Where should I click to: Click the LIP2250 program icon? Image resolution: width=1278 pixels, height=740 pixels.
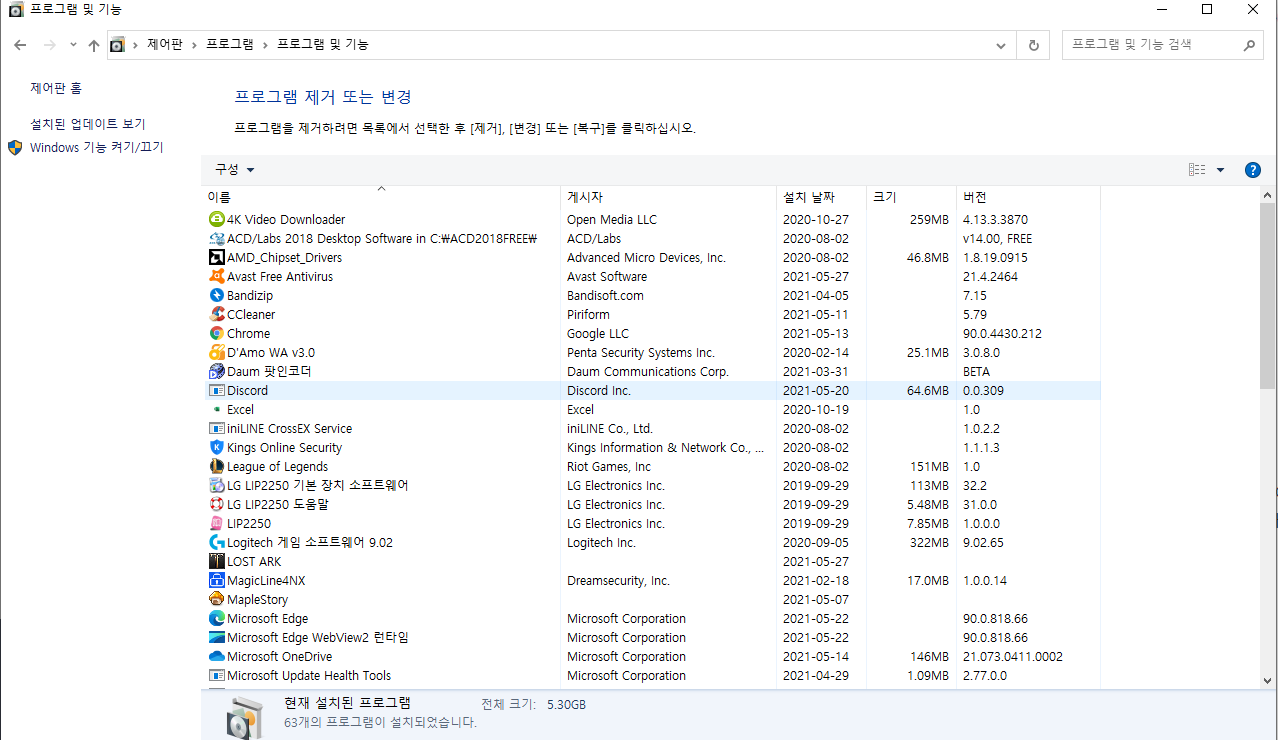pos(217,523)
